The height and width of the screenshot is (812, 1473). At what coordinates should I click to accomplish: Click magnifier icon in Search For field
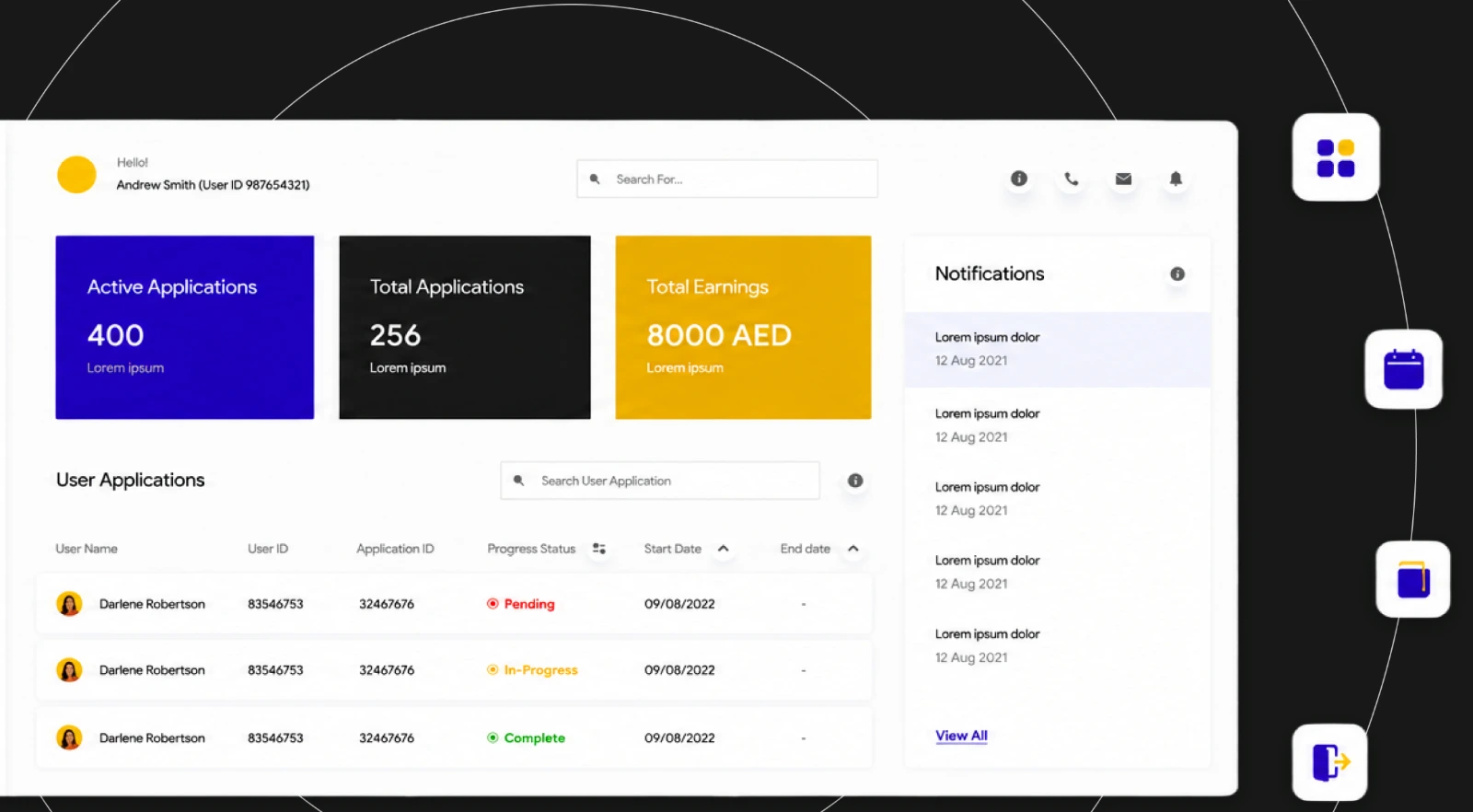click(x=595, y=179)
